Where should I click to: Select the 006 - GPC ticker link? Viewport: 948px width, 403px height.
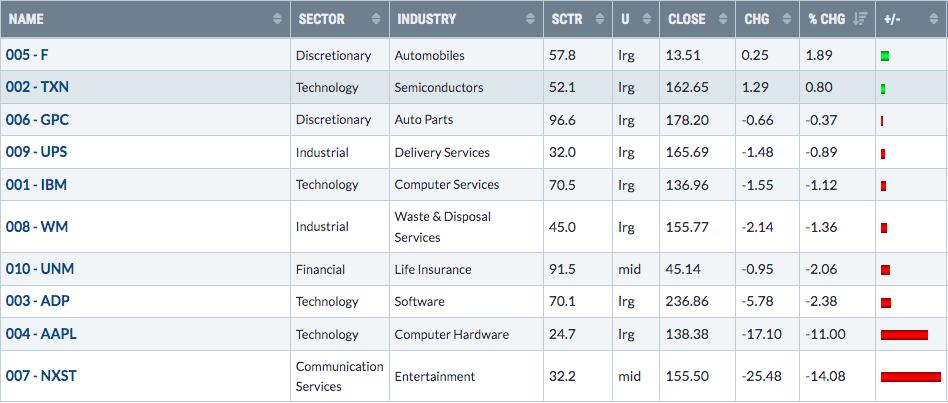(37, 120)
